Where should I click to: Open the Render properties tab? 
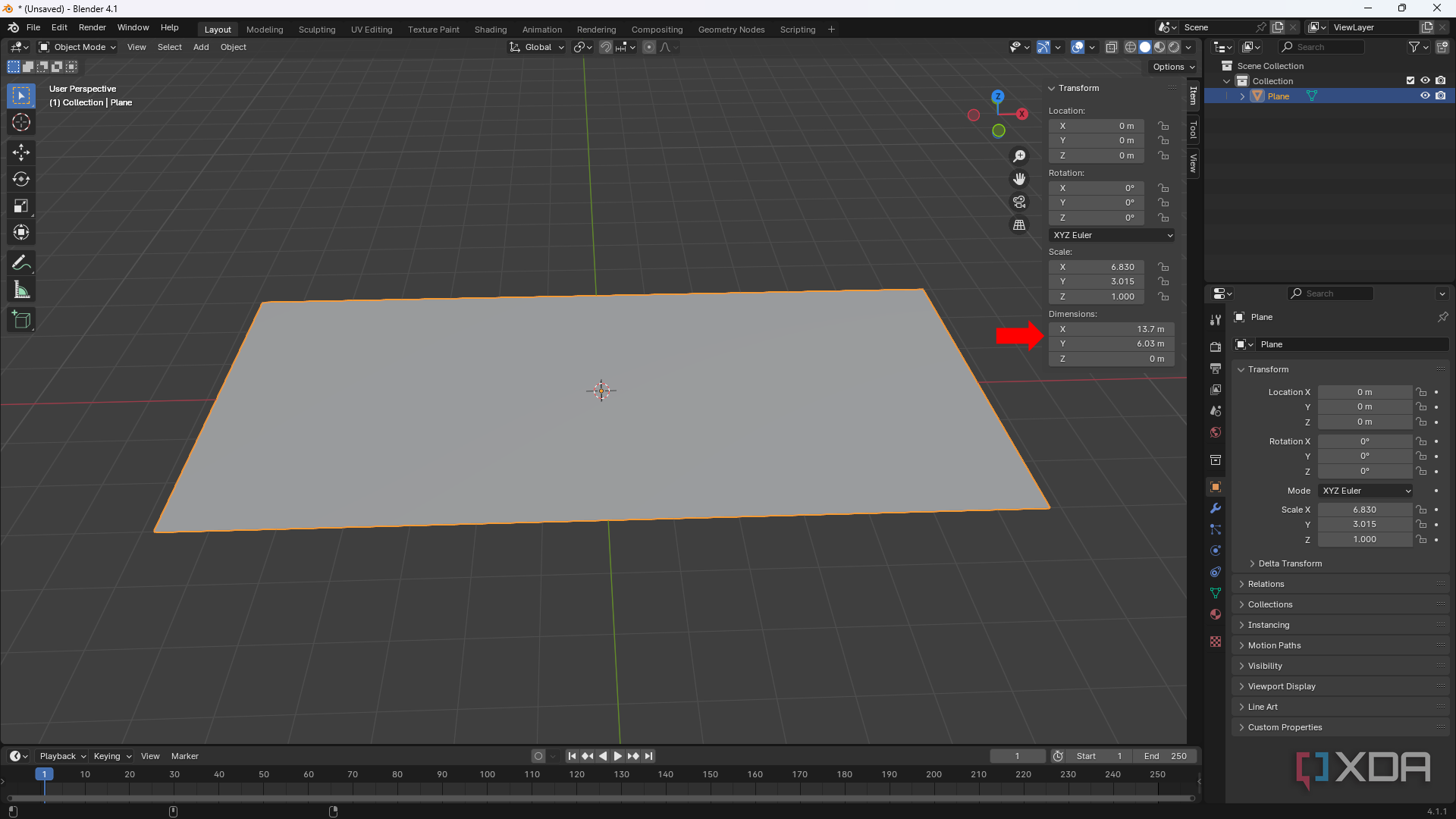pos(1215,347)
